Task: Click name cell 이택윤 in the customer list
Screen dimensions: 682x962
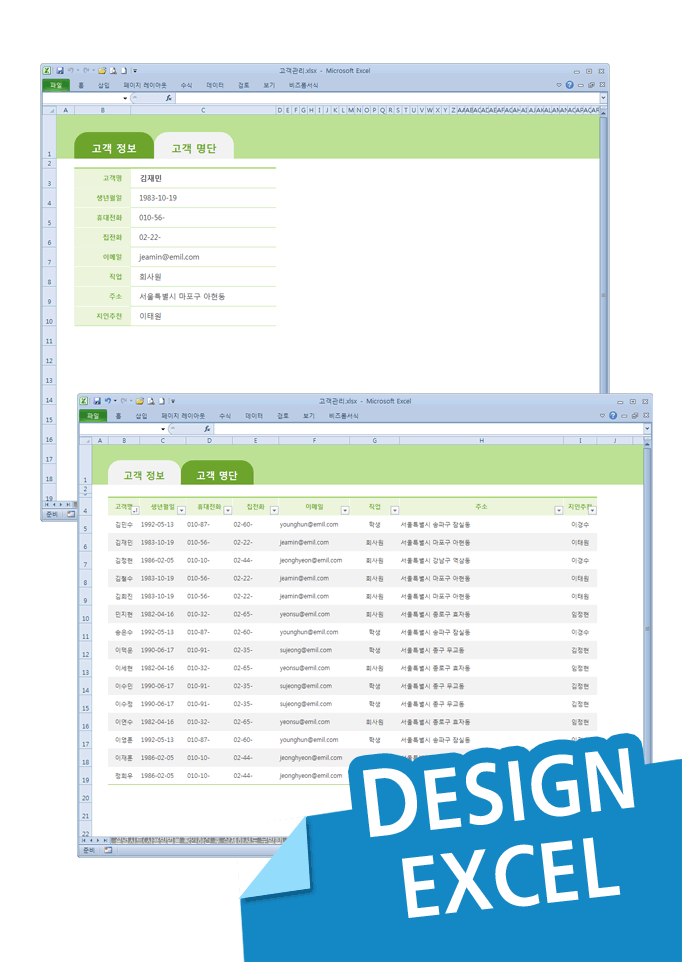Action: point(123,650)
